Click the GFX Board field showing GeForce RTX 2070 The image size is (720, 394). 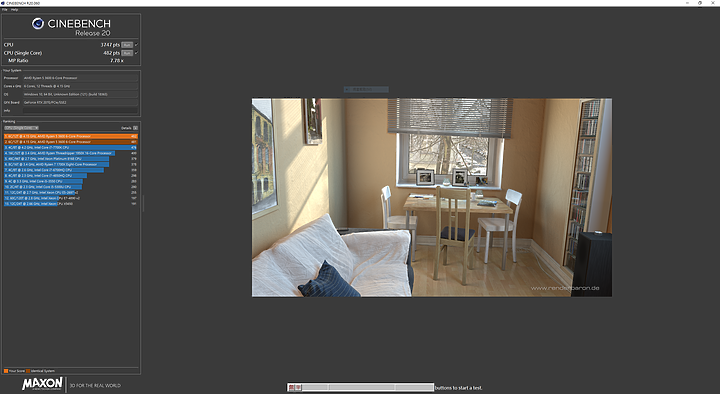pos(80,102)
